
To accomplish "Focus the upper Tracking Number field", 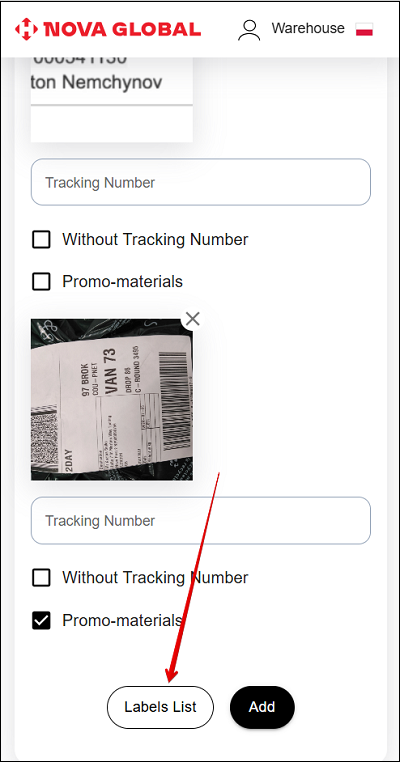I will pos(201,182).
